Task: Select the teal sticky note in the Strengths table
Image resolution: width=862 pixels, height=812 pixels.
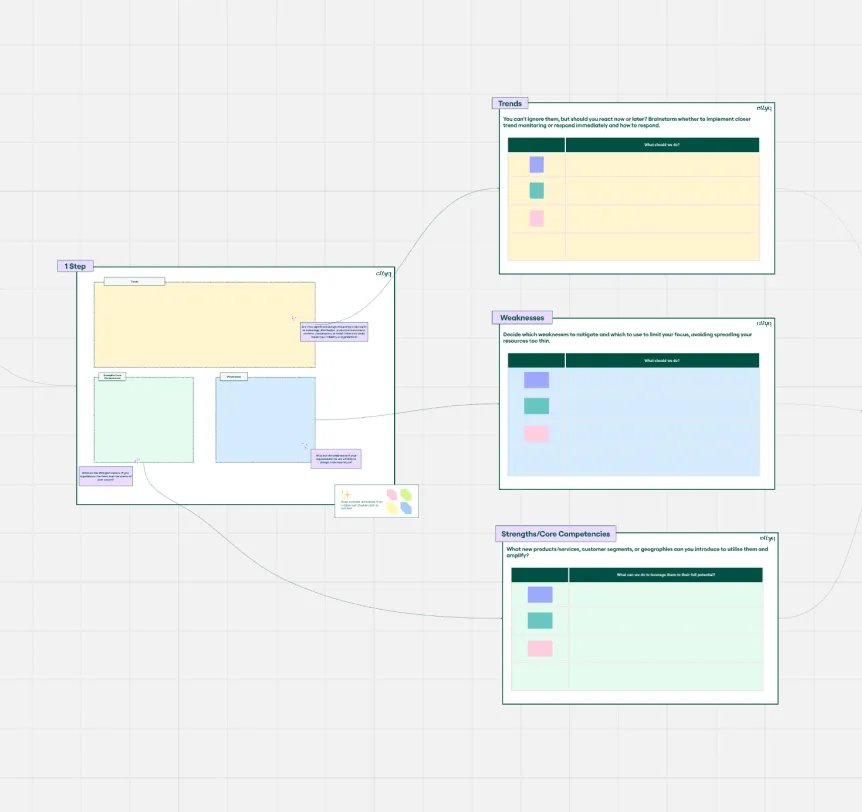Action: (x=540, y=621)
